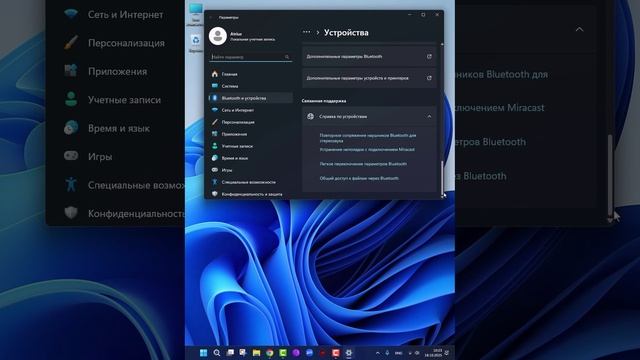Minimize the Параметры window
640x360 pixels.
(410, 15)
